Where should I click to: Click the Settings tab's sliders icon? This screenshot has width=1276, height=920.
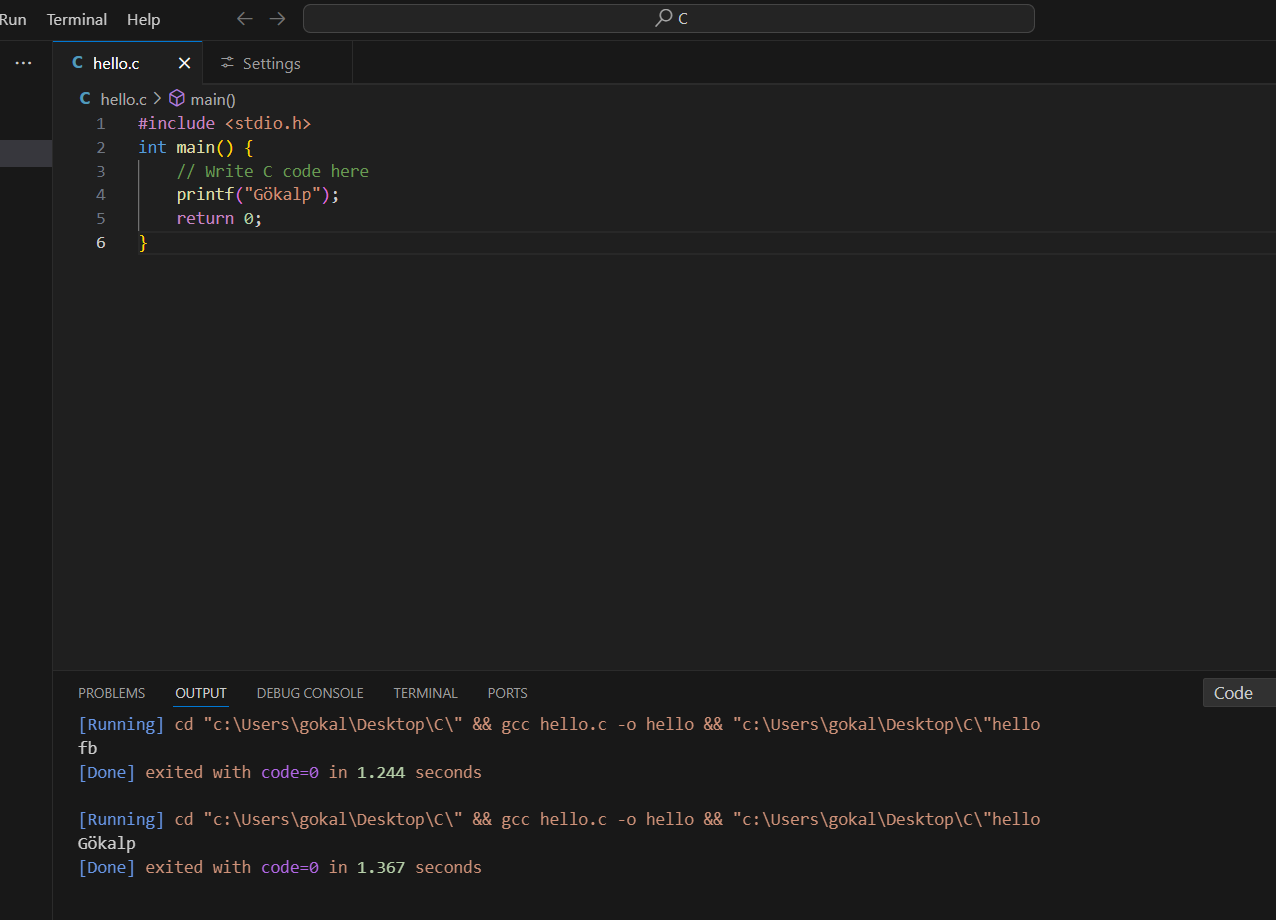click(228, 63)
